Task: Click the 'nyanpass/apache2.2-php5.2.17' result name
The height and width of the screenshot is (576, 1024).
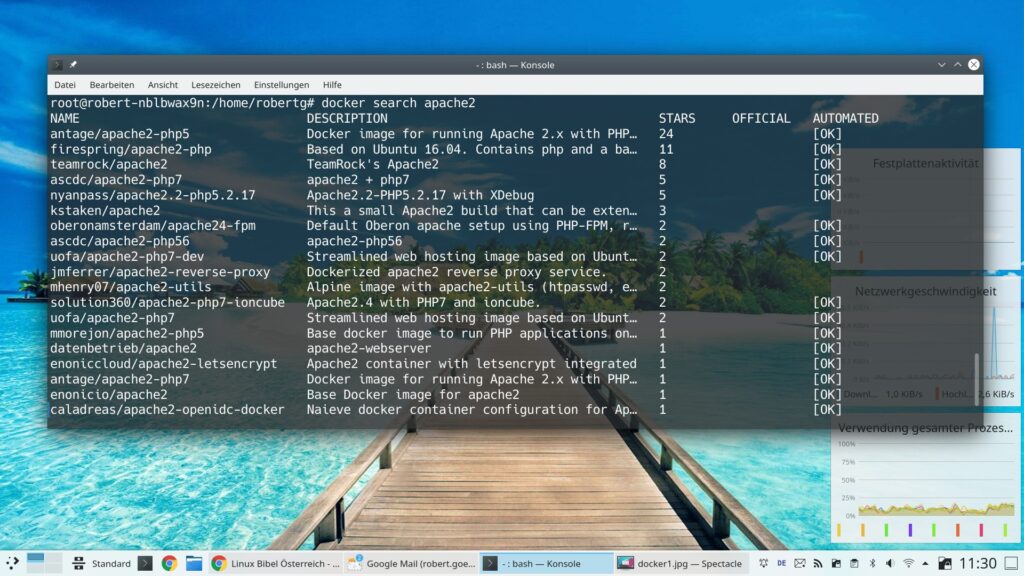Action: click(153, 195)
